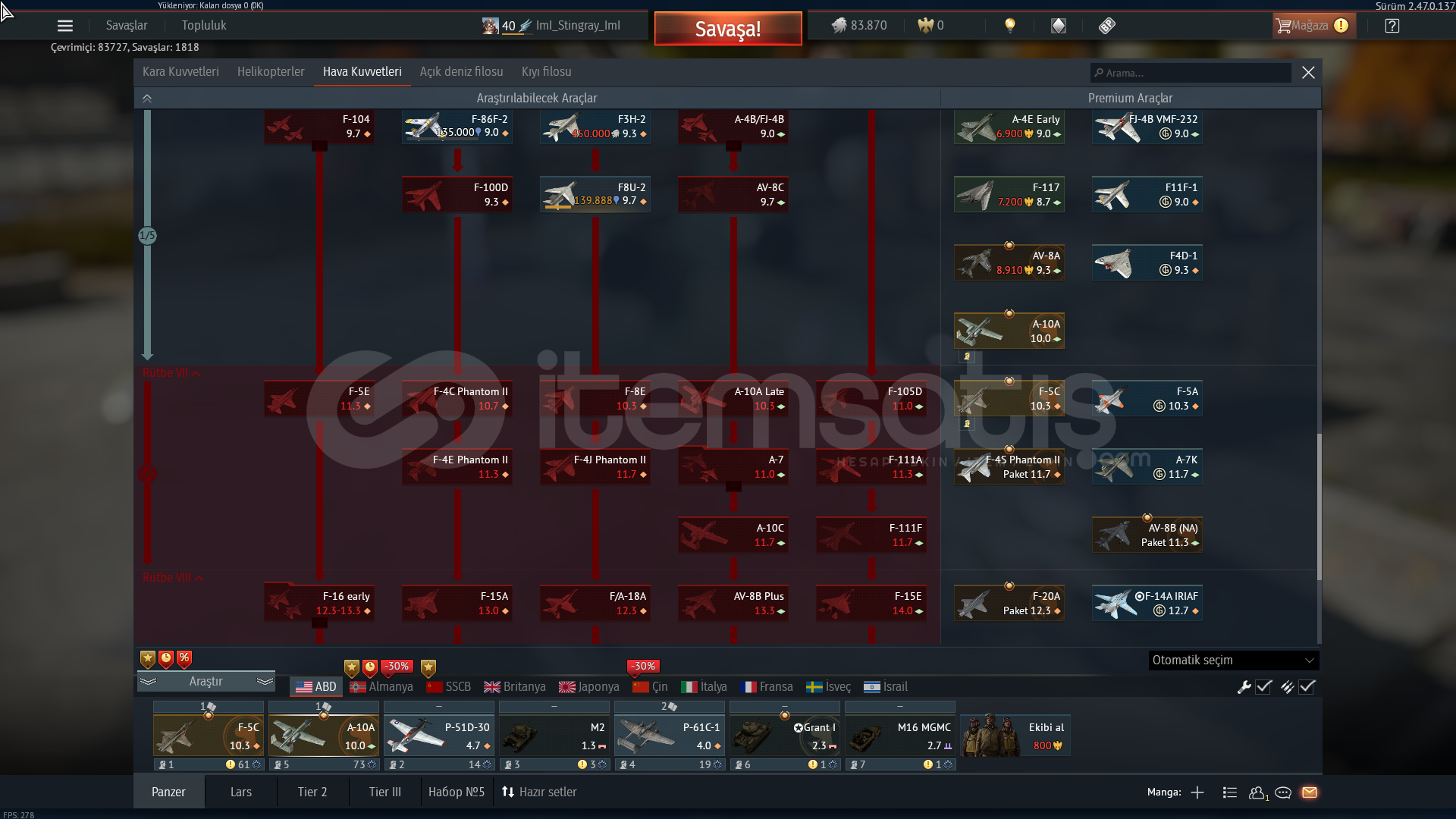Click the glowing mail envelope icon

(x=1310, y=792)
